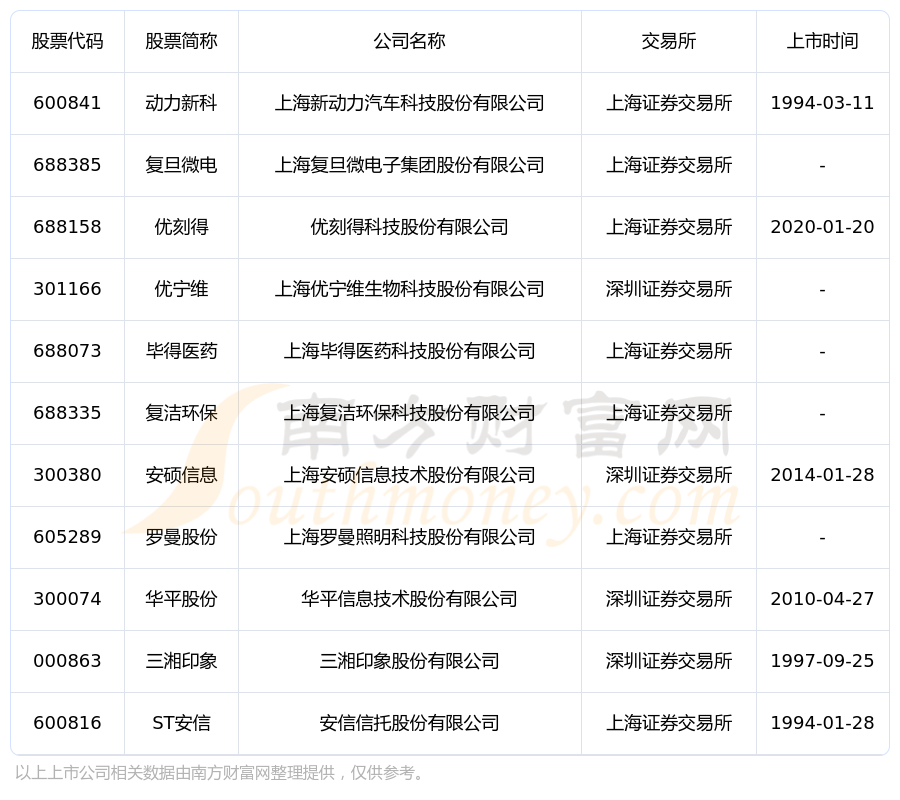Click the stock name 三湘印象
Screen dimensions: 900x800
(x=181, y=661)
